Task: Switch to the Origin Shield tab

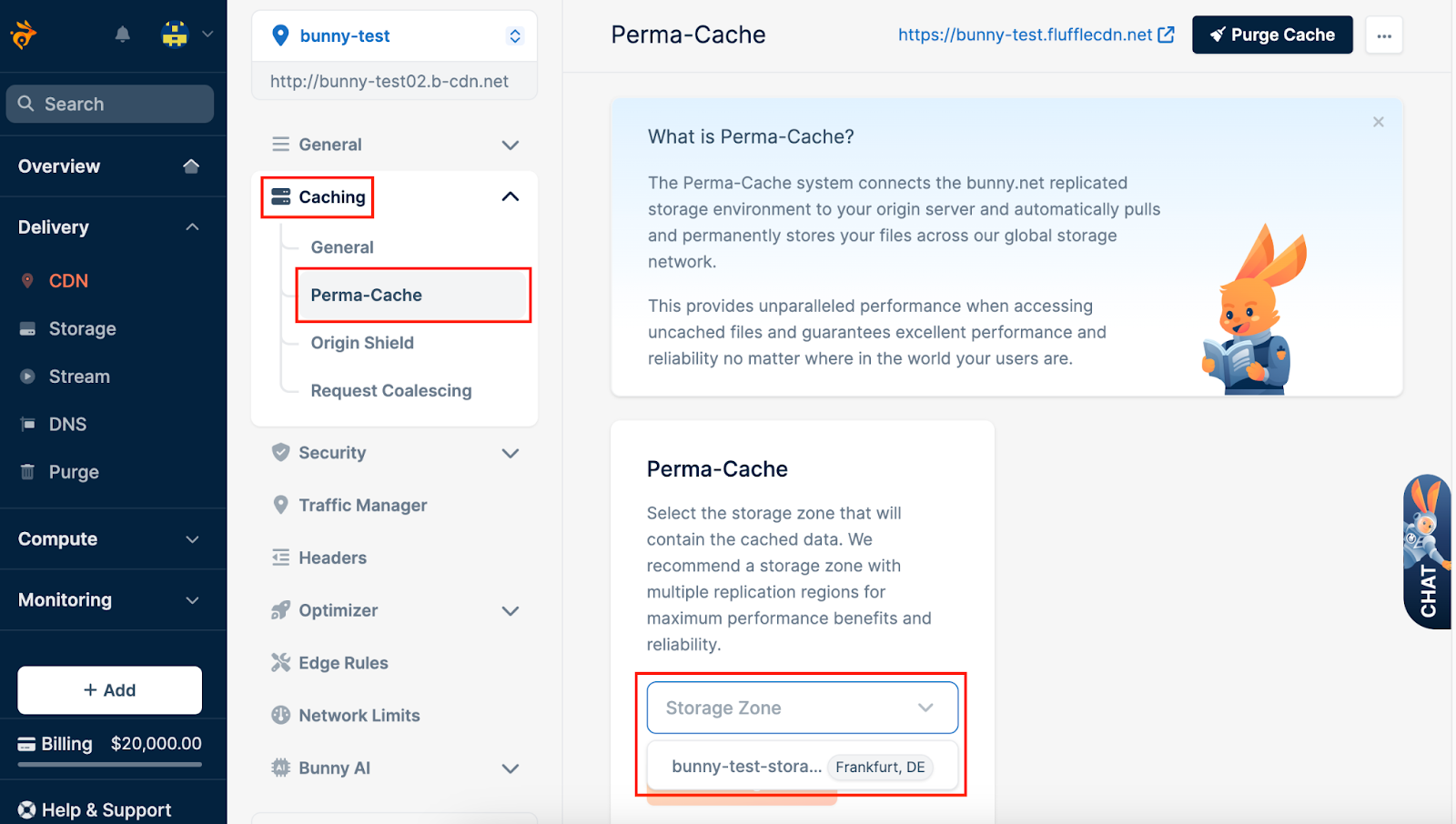Action: (361, 343)
